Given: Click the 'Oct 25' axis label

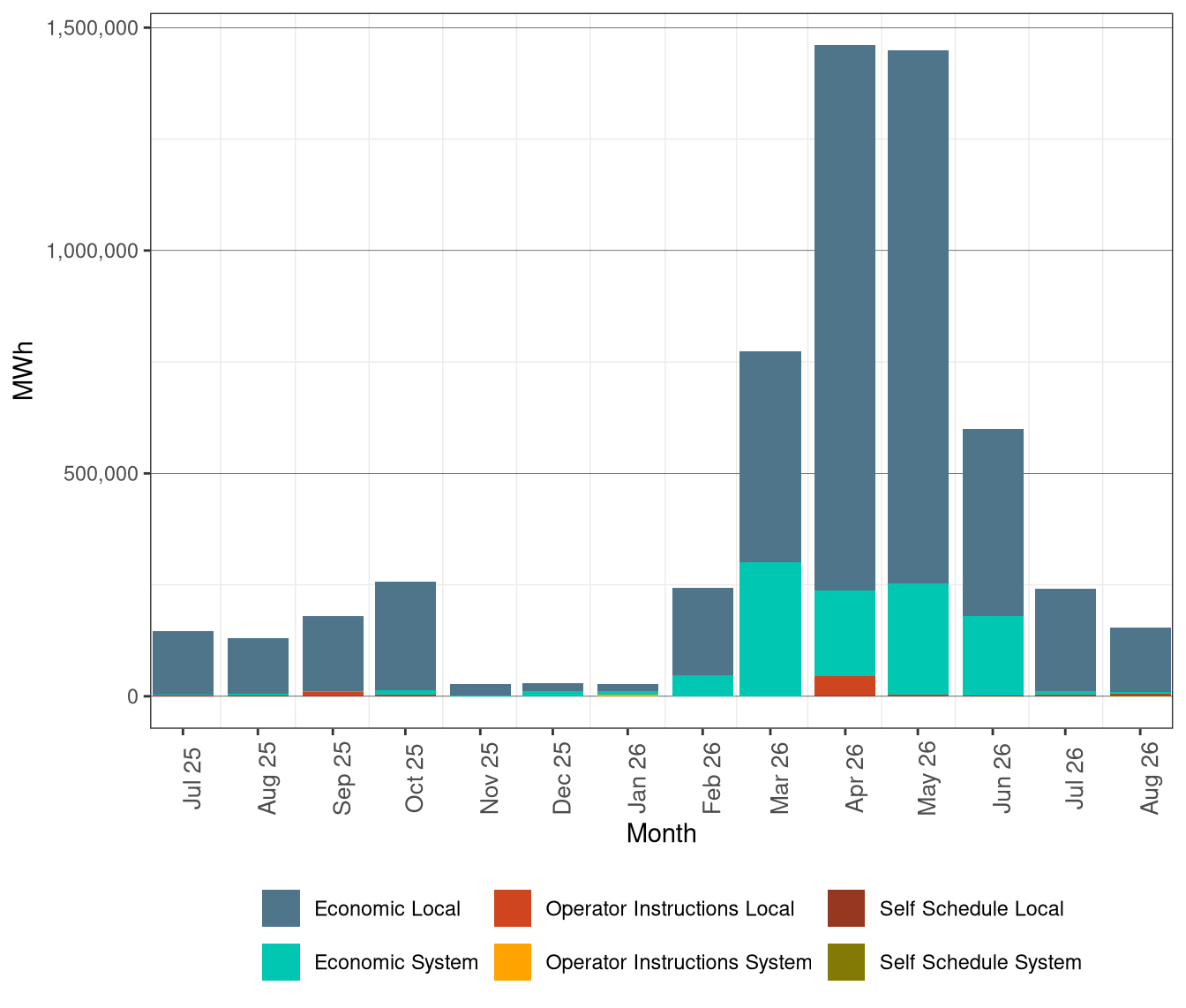Looking at the screenshot, I should click(414, 778).
